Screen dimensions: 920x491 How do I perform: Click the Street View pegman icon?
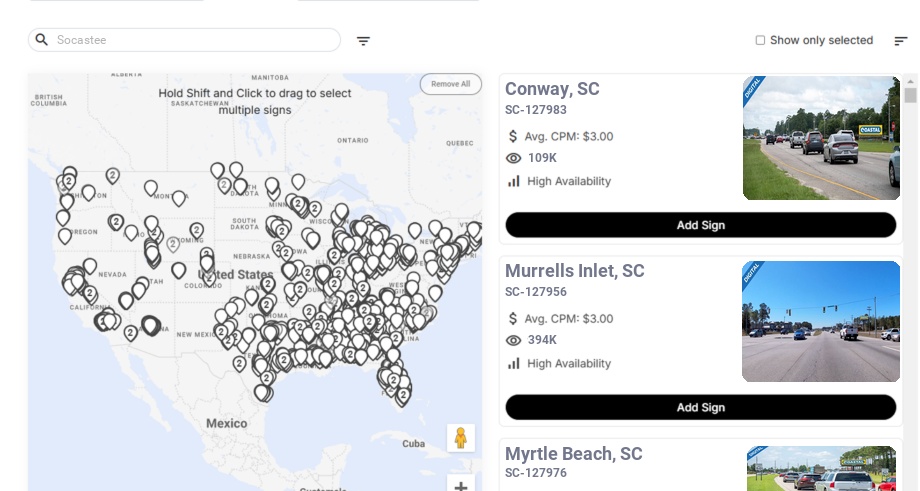(x=460, y=438)
